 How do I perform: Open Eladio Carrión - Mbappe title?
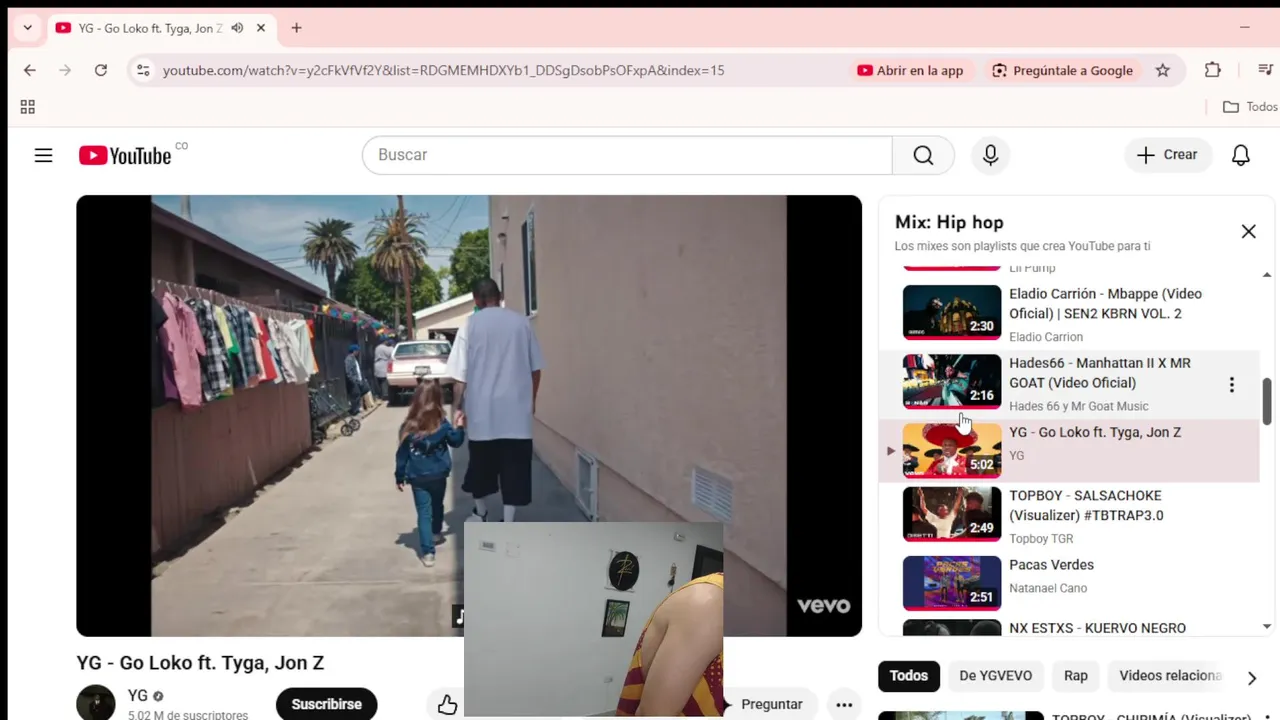(1105, 303)
